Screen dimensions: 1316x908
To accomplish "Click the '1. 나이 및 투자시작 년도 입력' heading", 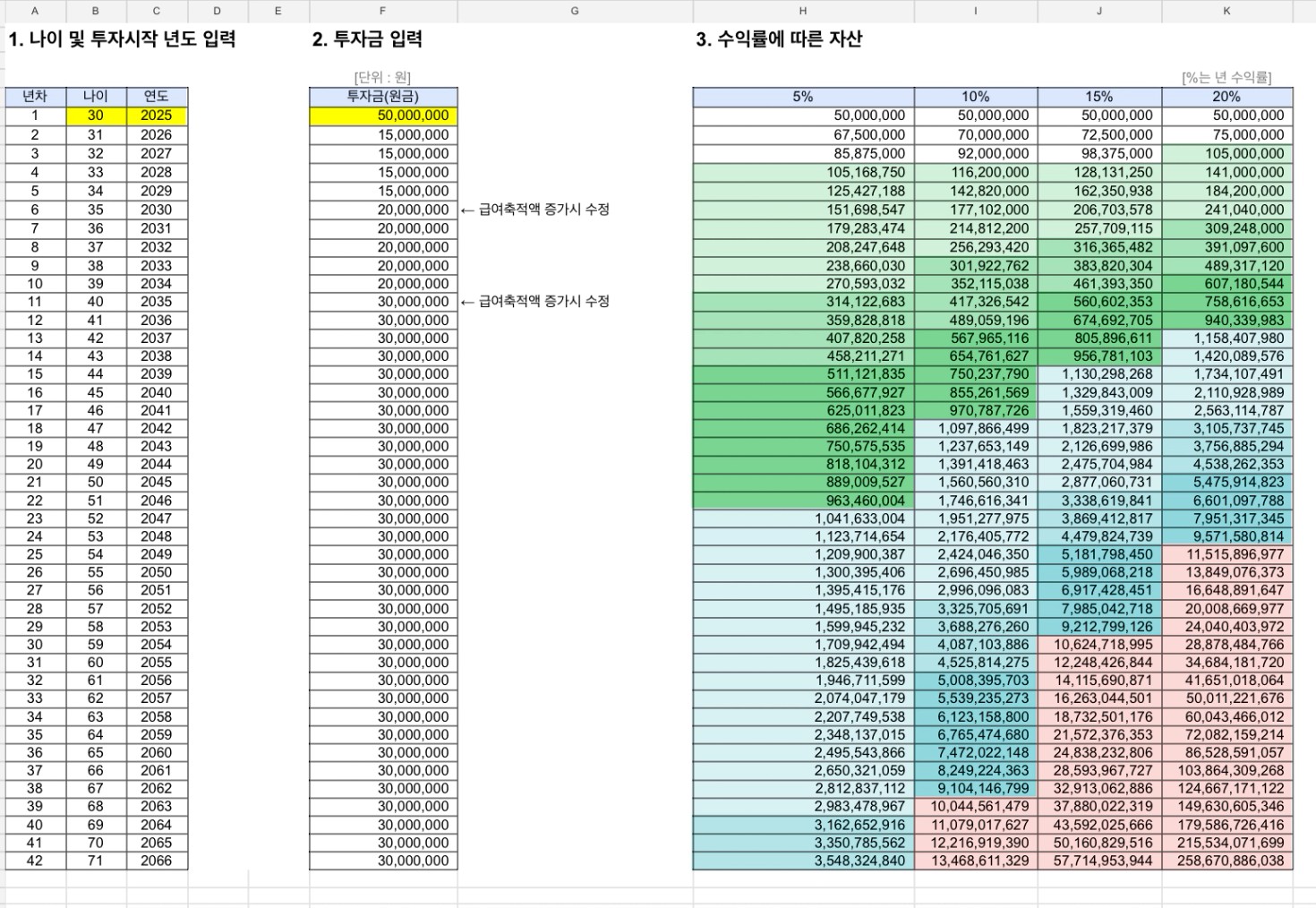I will 122,39.
